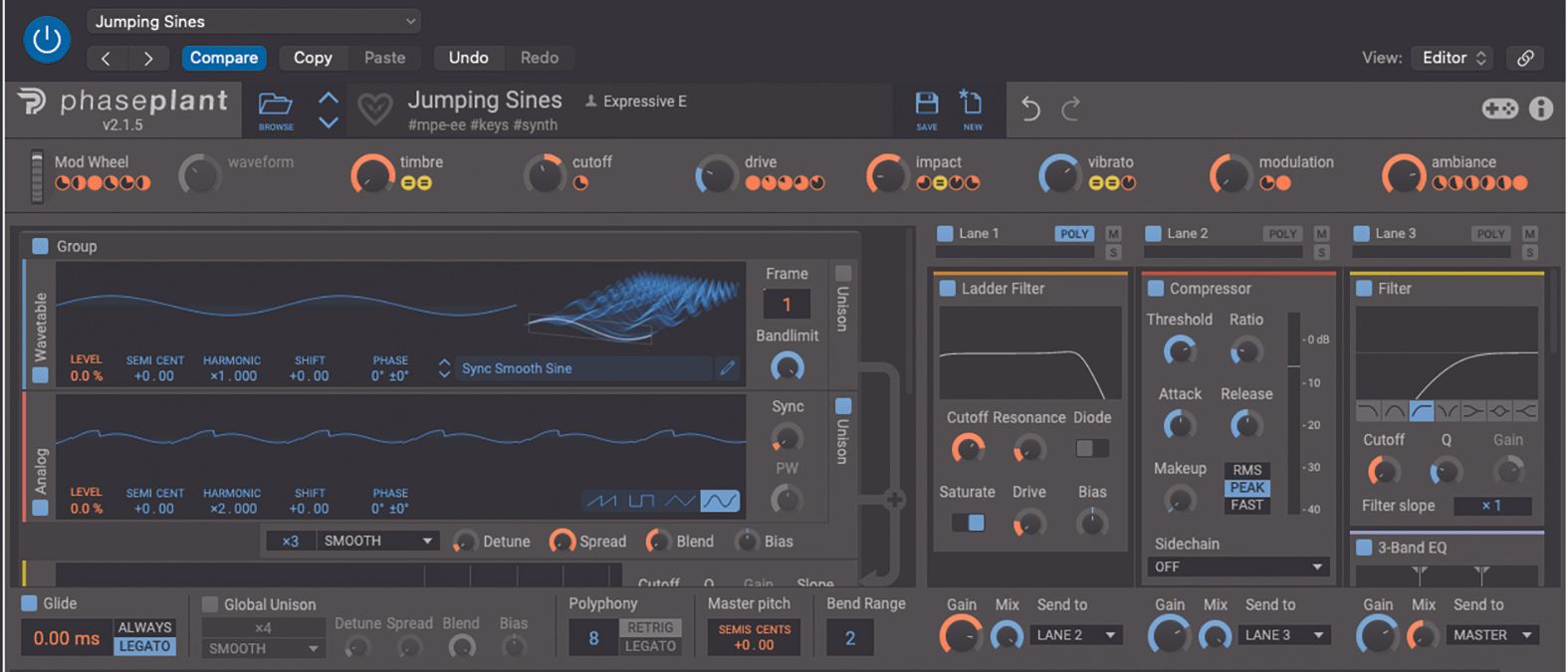This screenshot has height=672, width=1568.
Task: Click the Ladder Filter Cutoff knob
Action: (967, 449)
